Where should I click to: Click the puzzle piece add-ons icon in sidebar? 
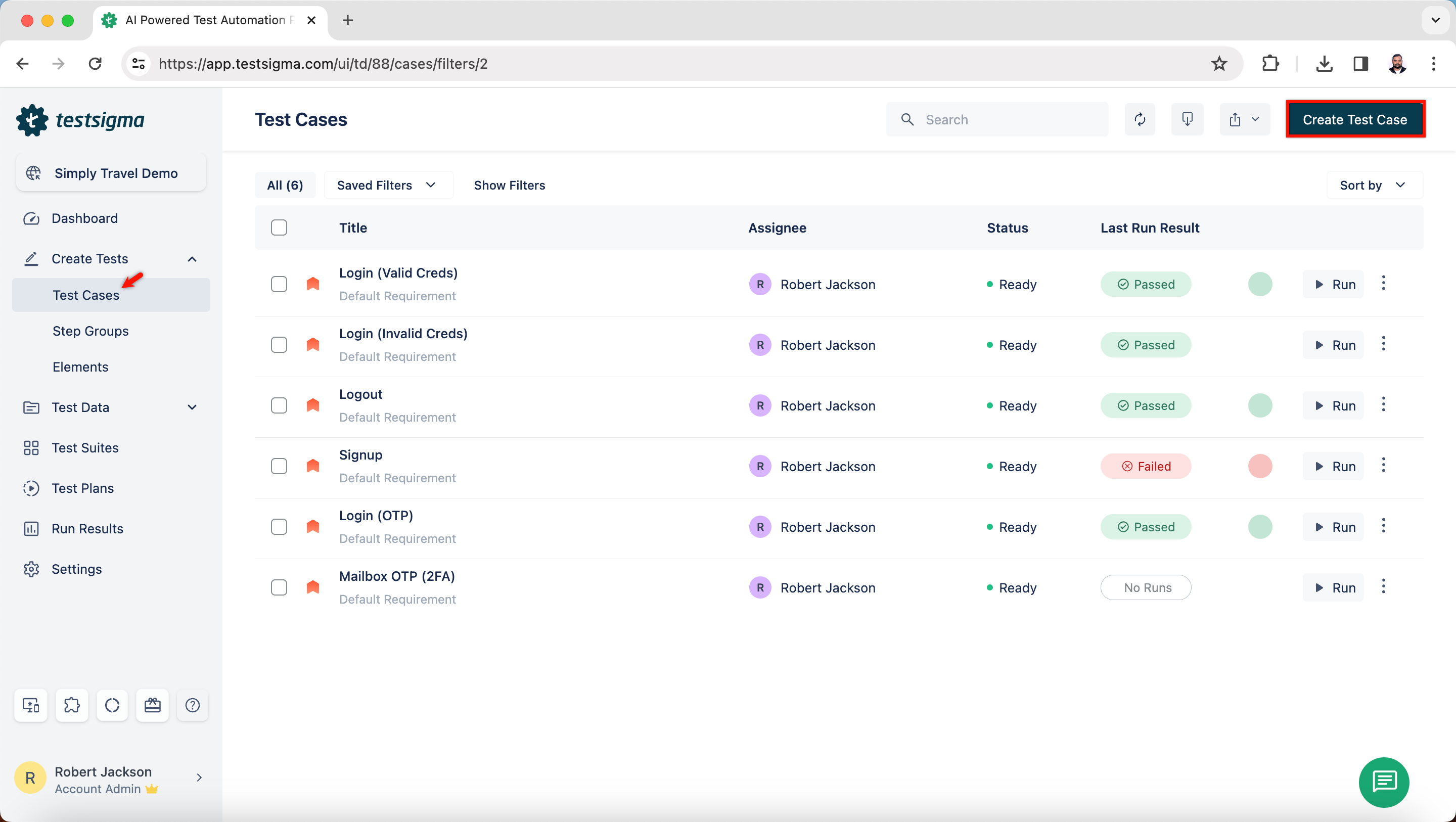pyautogui.click(x=72, y=705)
